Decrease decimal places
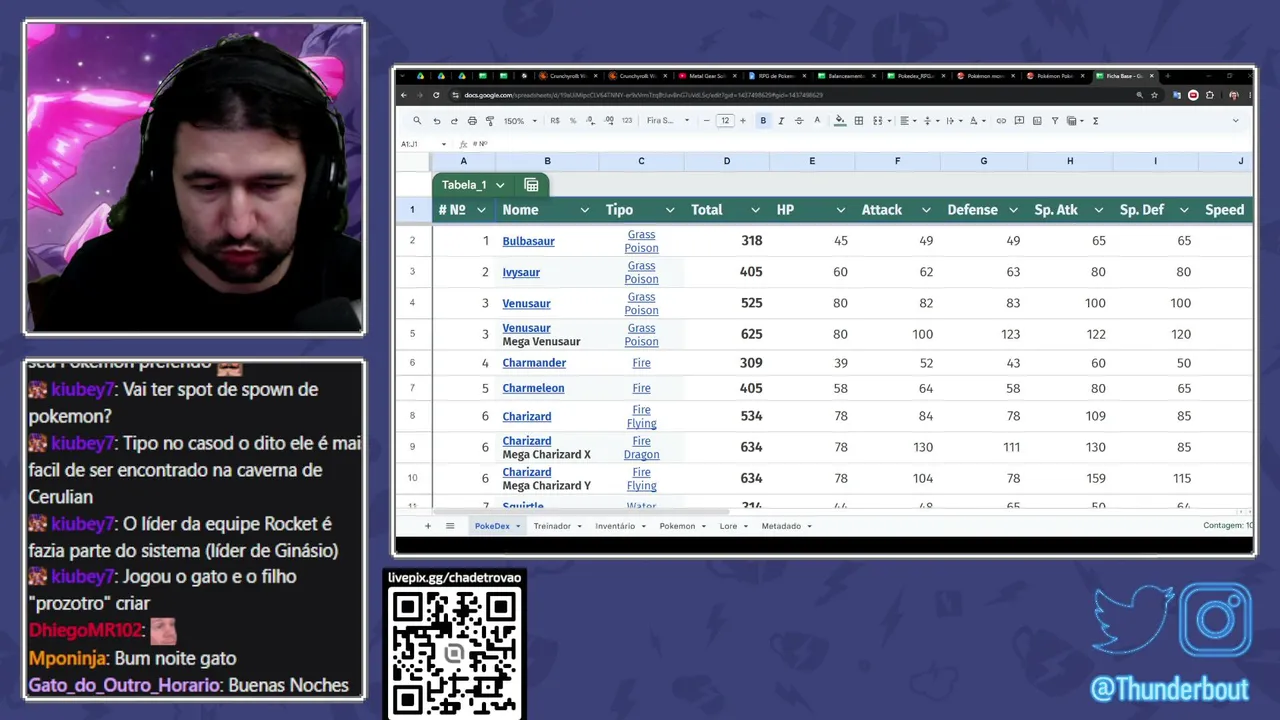The height and width of the screenshot is (720, 1280). click(x=591, y=121)
